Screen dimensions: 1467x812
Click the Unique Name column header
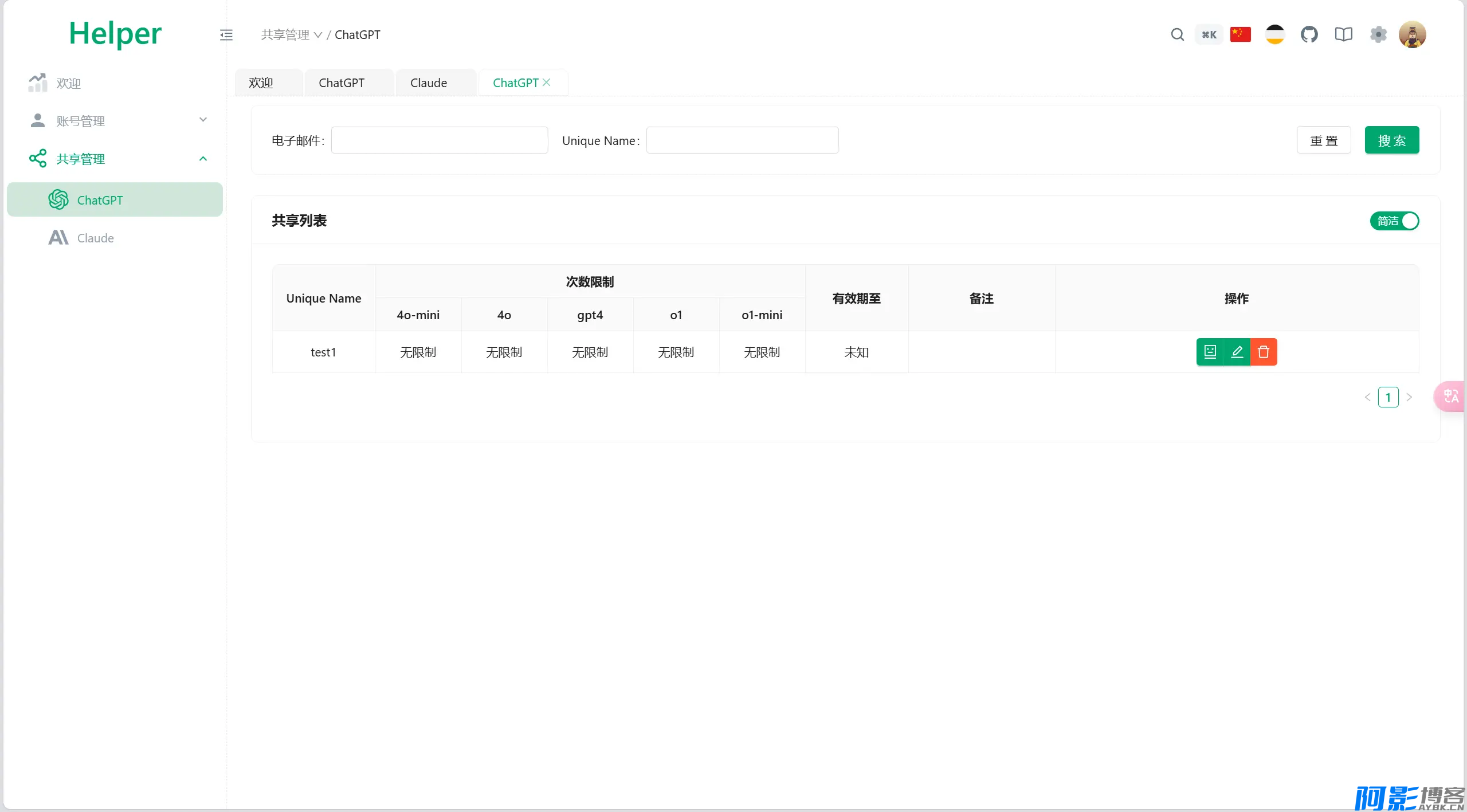point(324,299)
